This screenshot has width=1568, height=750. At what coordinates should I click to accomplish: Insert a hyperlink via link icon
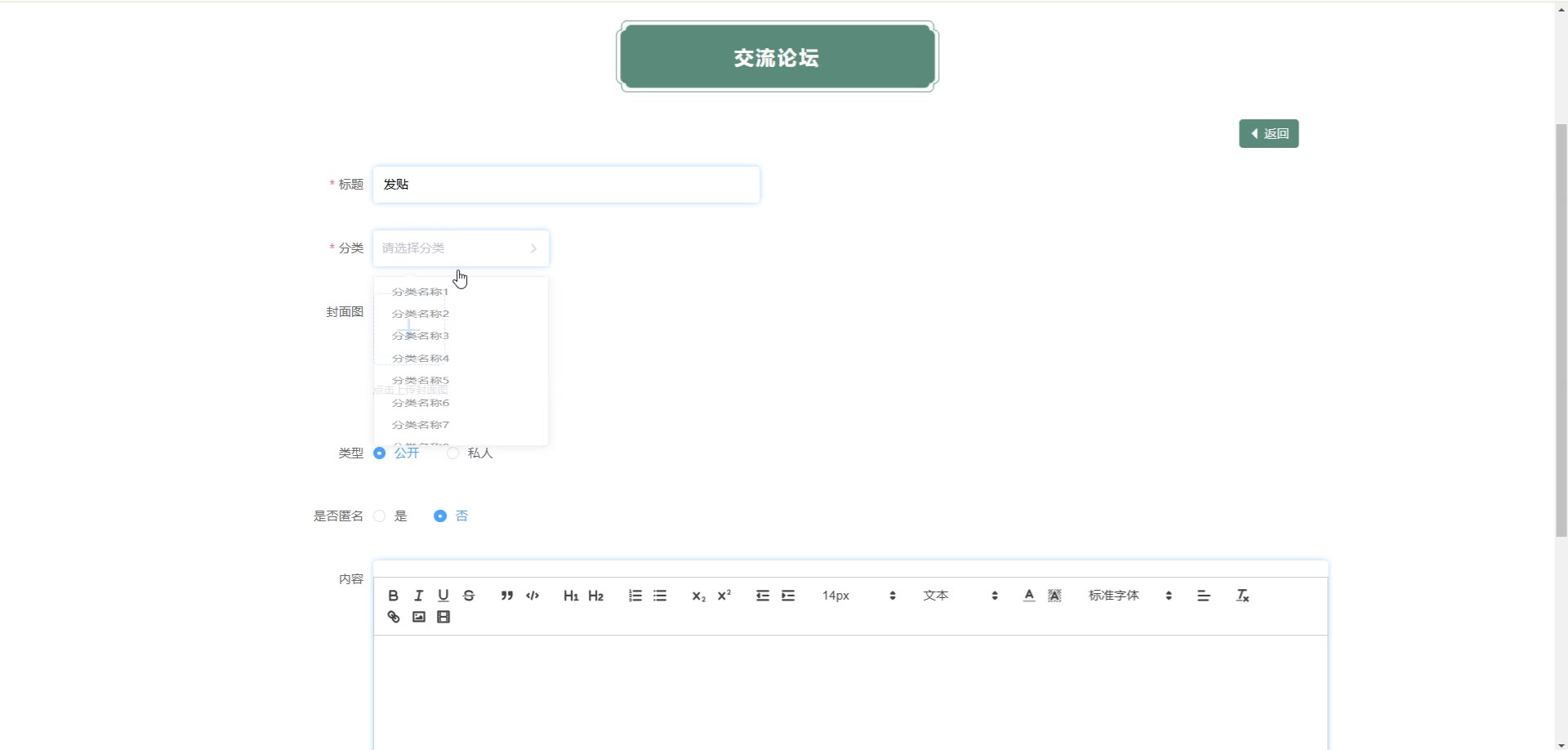pyautogui.click(x=393, y=617)
